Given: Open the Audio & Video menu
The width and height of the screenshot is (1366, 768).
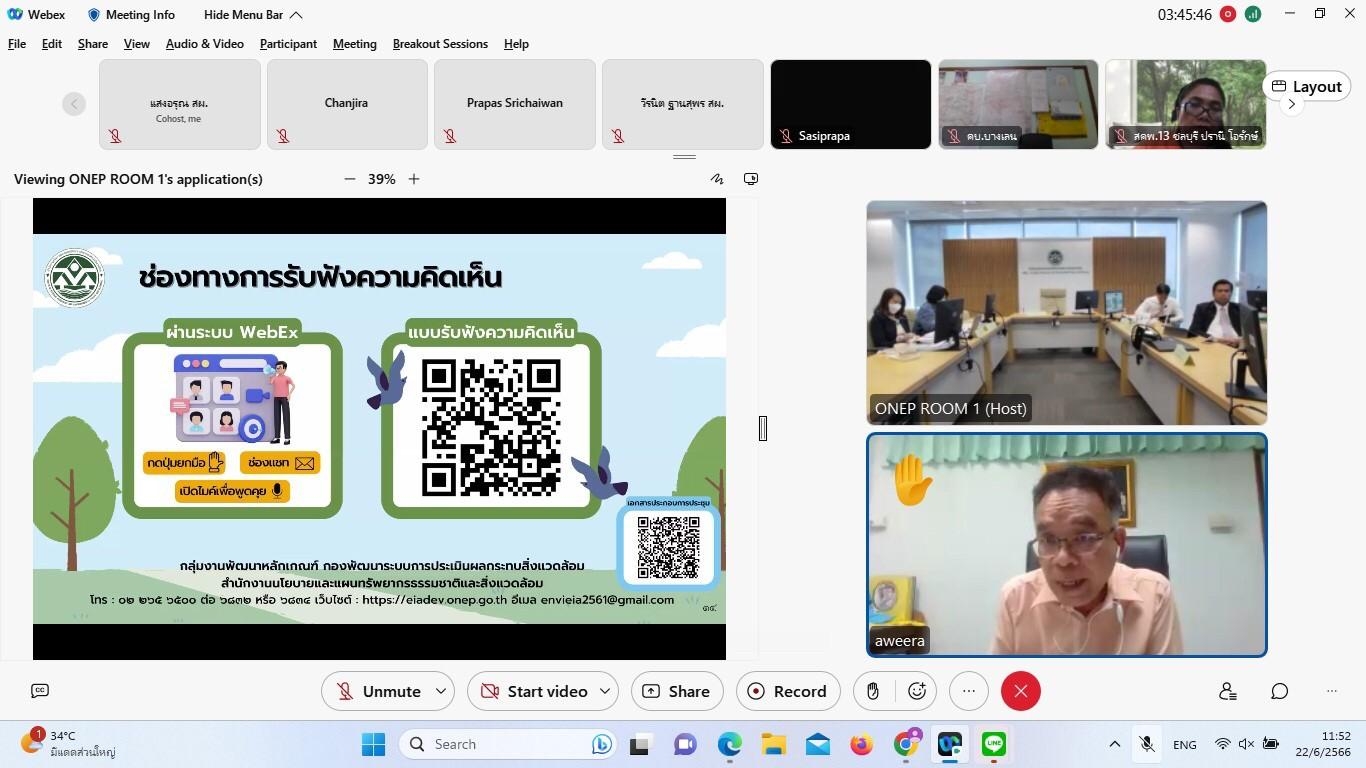Looking at the screenshot, I should [204, 44].
